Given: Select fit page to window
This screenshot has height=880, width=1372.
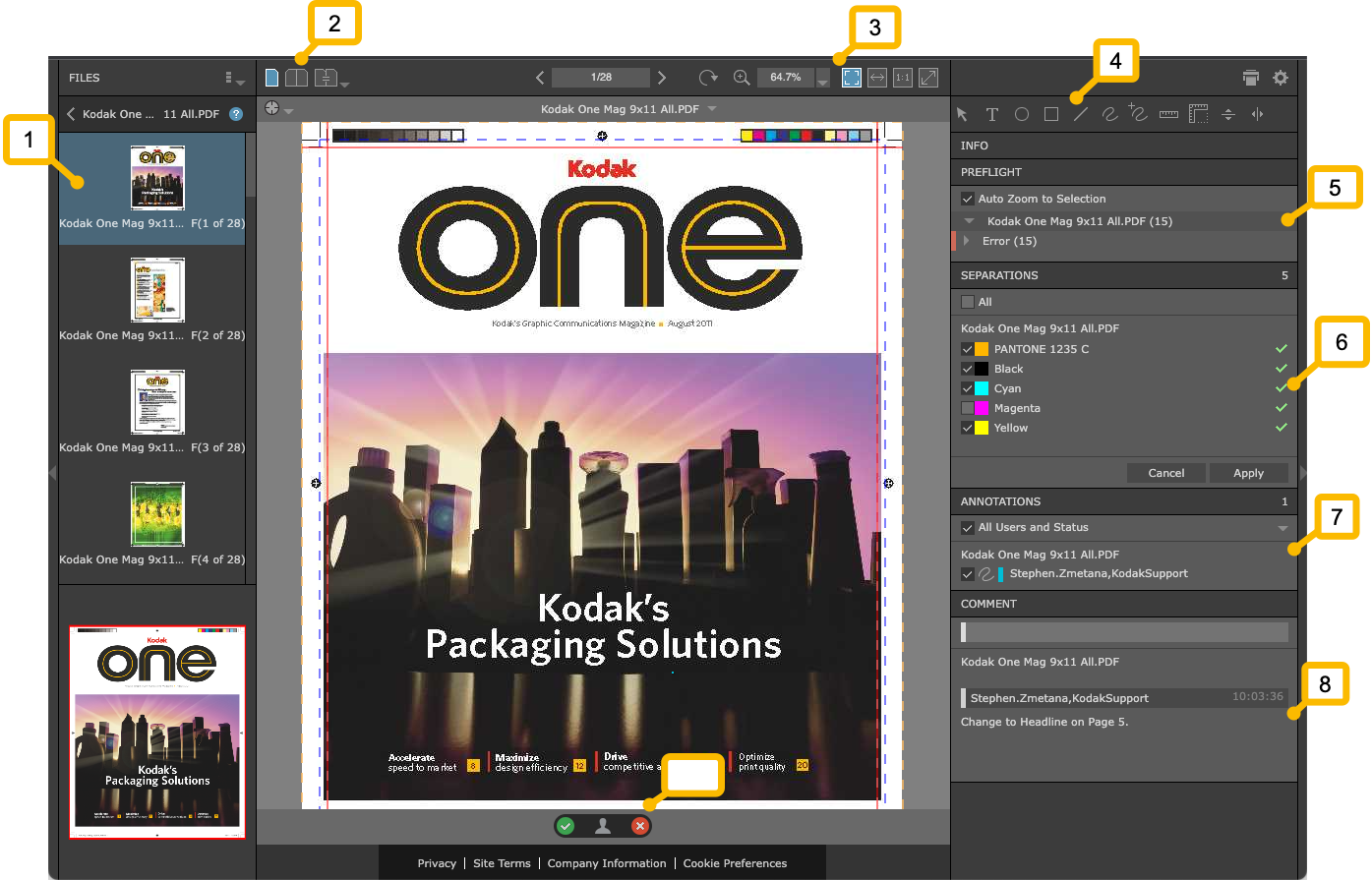Looking at the screenshot, I should point(852,78).
